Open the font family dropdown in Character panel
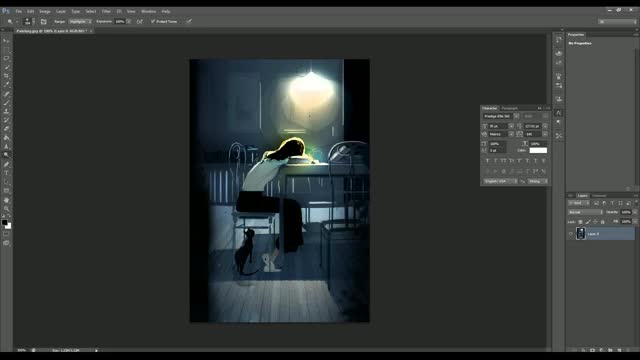 coord(501,116)
